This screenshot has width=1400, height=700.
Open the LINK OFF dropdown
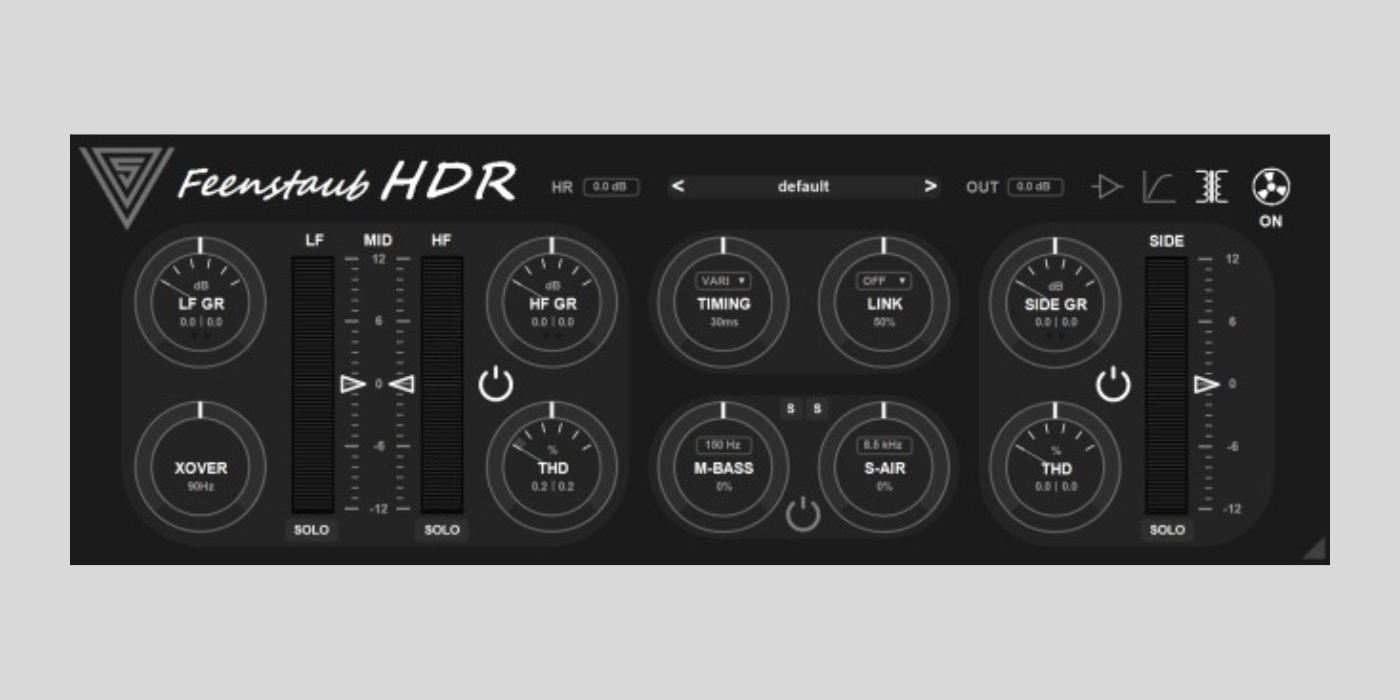[x=884, y=281]
